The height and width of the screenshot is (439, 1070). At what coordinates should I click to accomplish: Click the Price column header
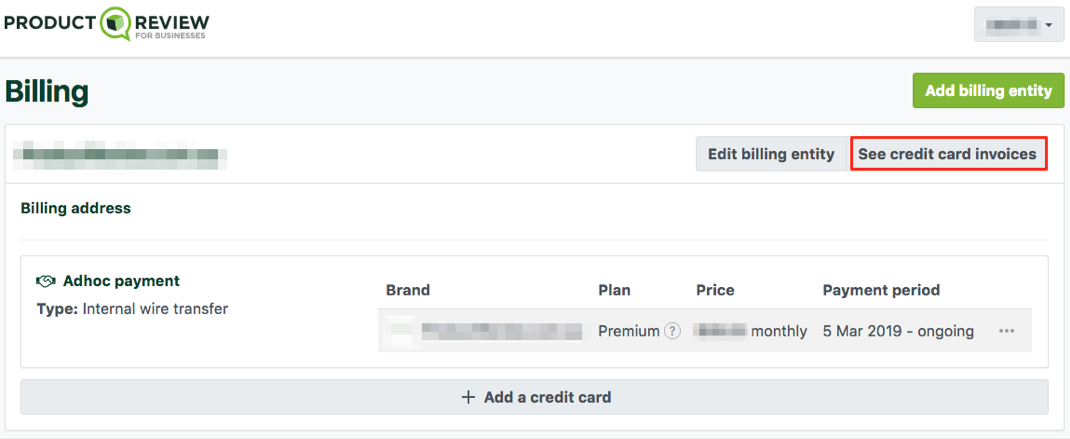point(715,290)
